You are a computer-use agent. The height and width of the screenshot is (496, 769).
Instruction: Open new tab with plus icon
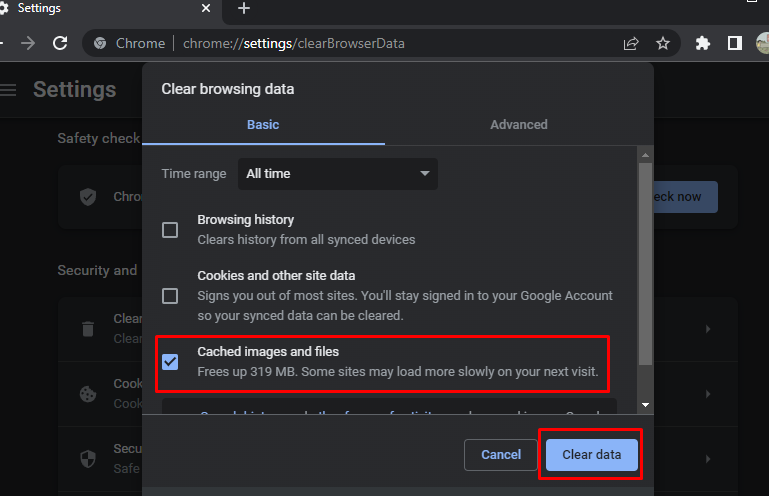coord(244,8)
